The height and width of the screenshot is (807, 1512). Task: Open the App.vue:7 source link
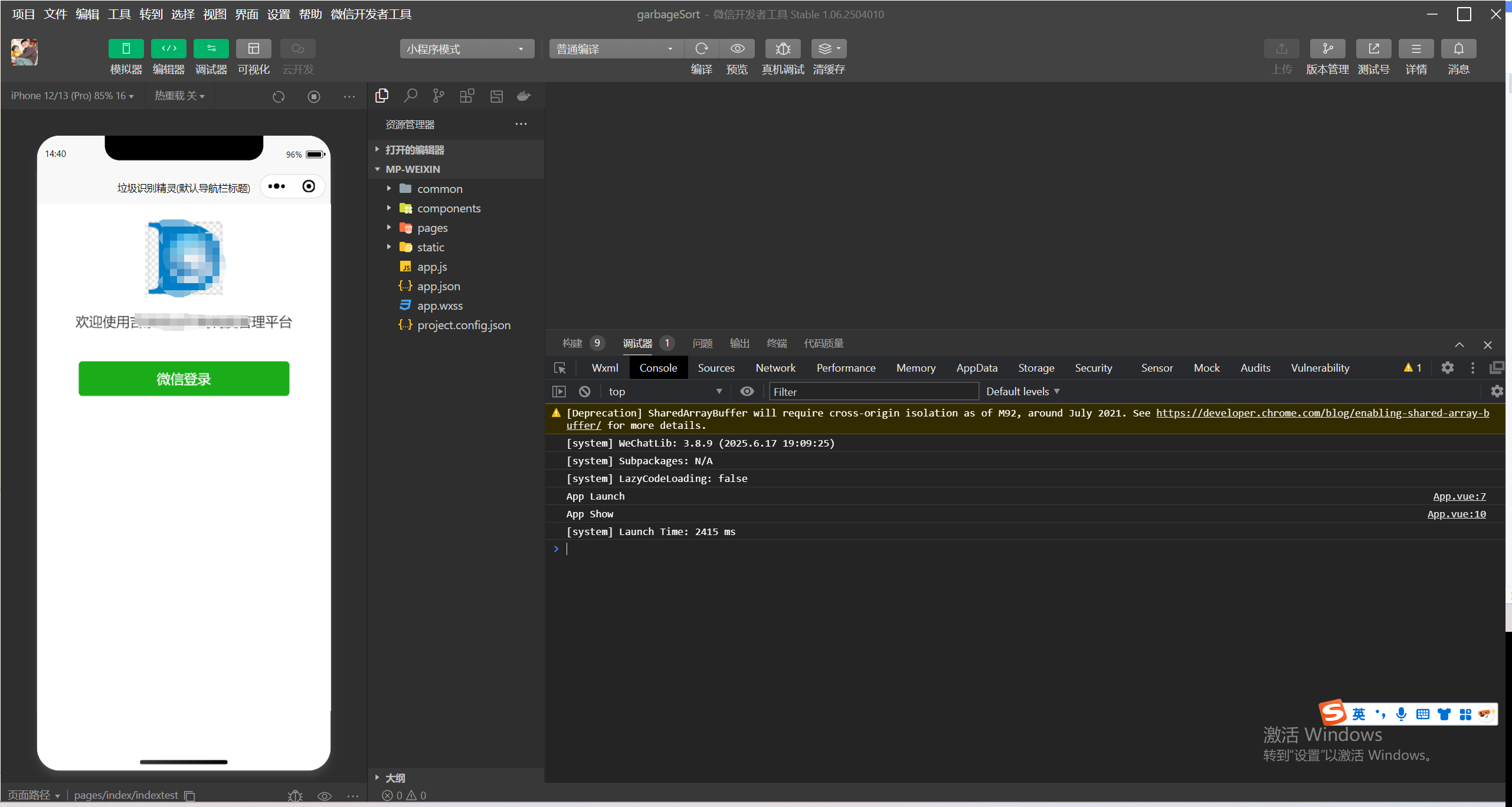coord(1459,497)
